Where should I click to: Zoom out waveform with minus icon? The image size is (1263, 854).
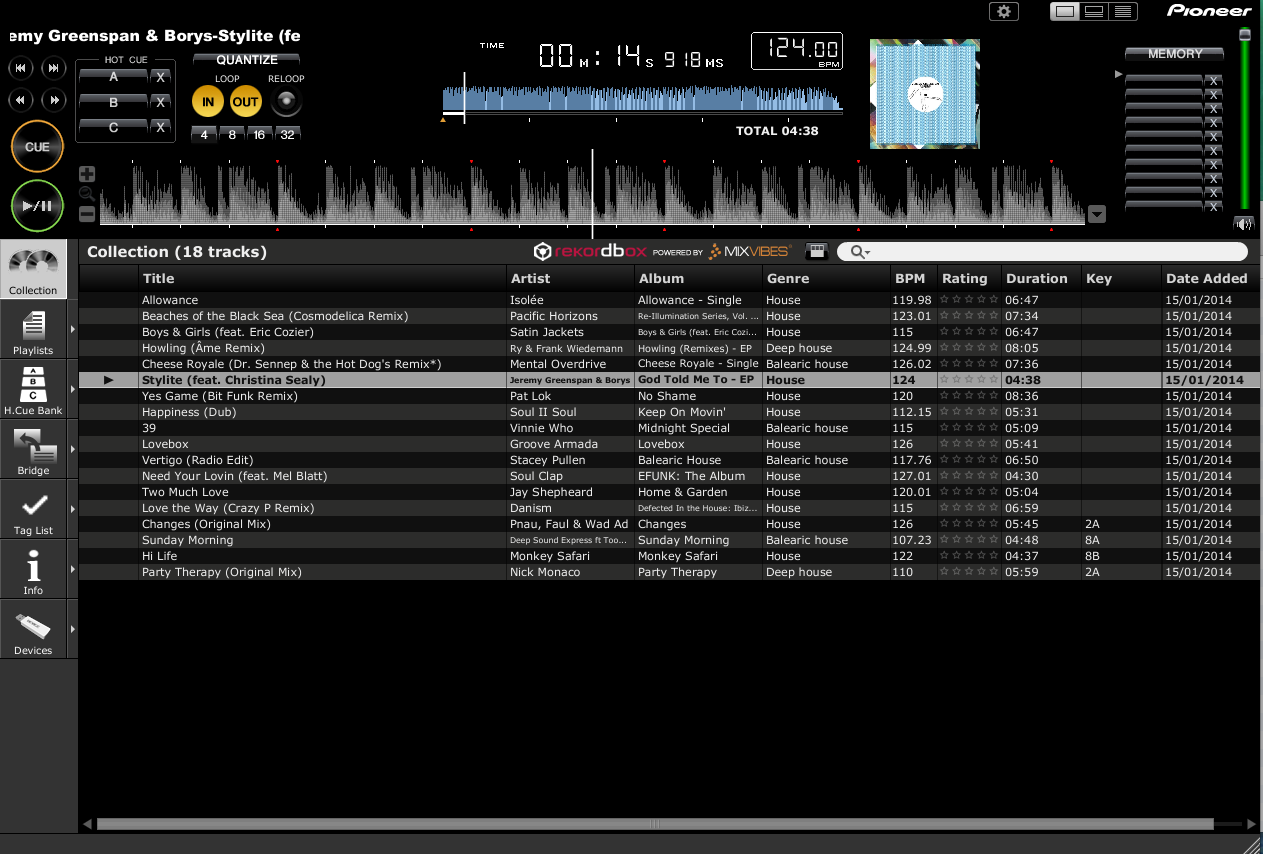tap(87, 213)
